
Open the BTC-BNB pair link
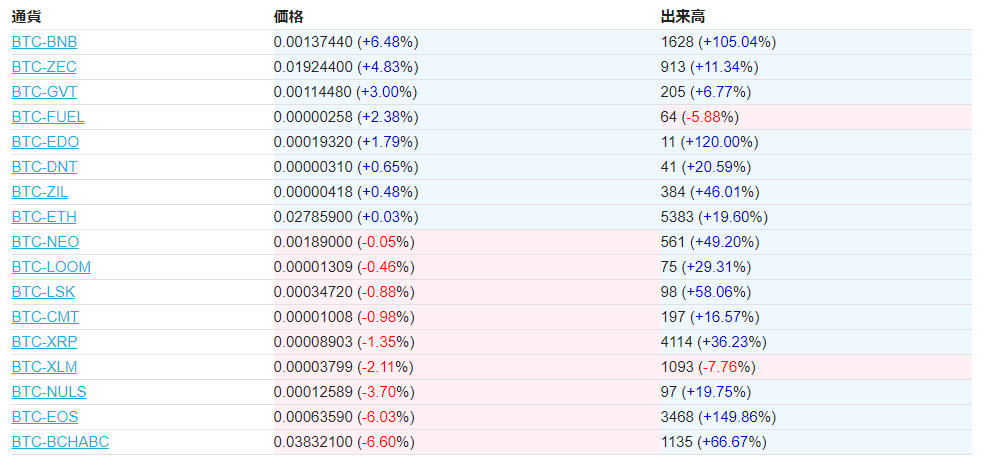point(44,42)
